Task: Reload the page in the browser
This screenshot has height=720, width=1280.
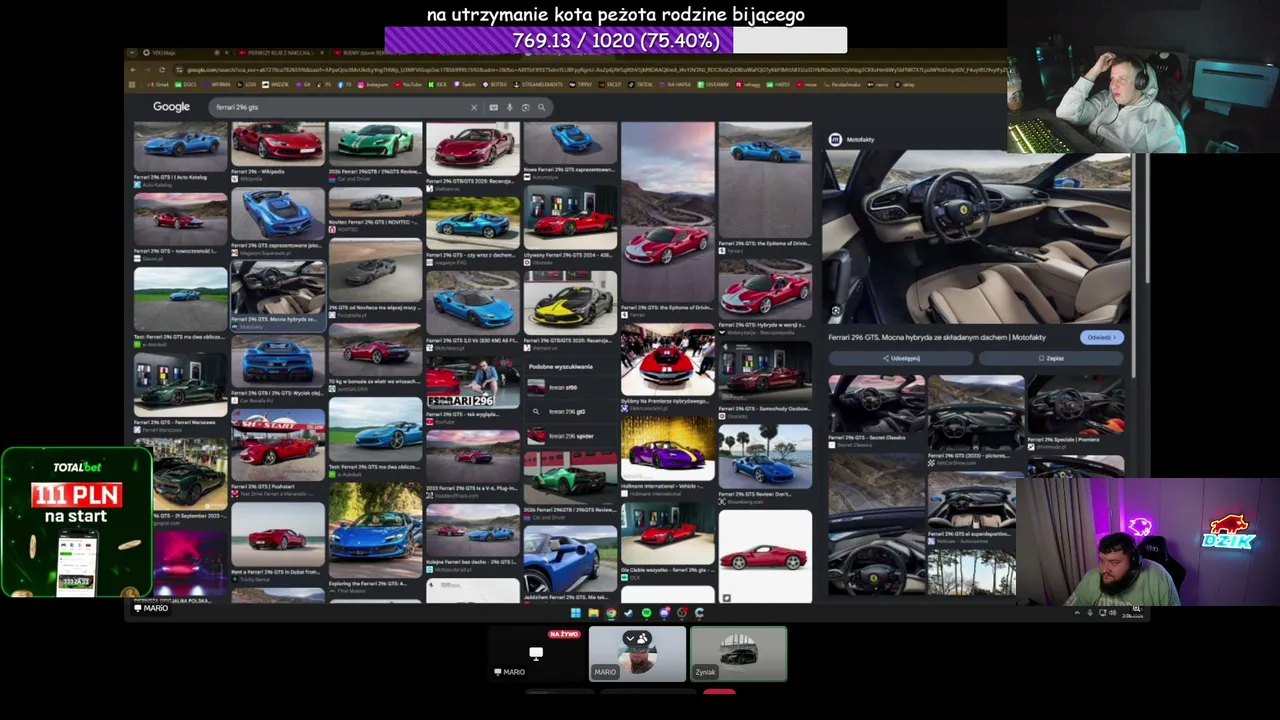Action: [x=162, y=69]
